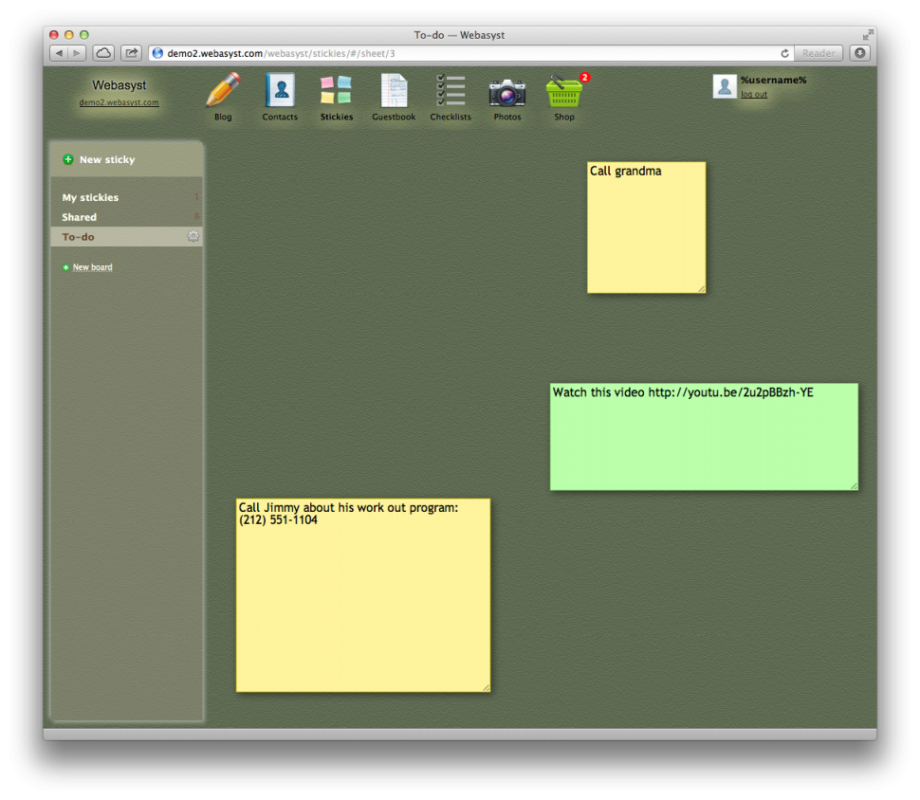Click the To-do board settings gear
This screenshot has height=800, width=920.
[x=193, y=237]
